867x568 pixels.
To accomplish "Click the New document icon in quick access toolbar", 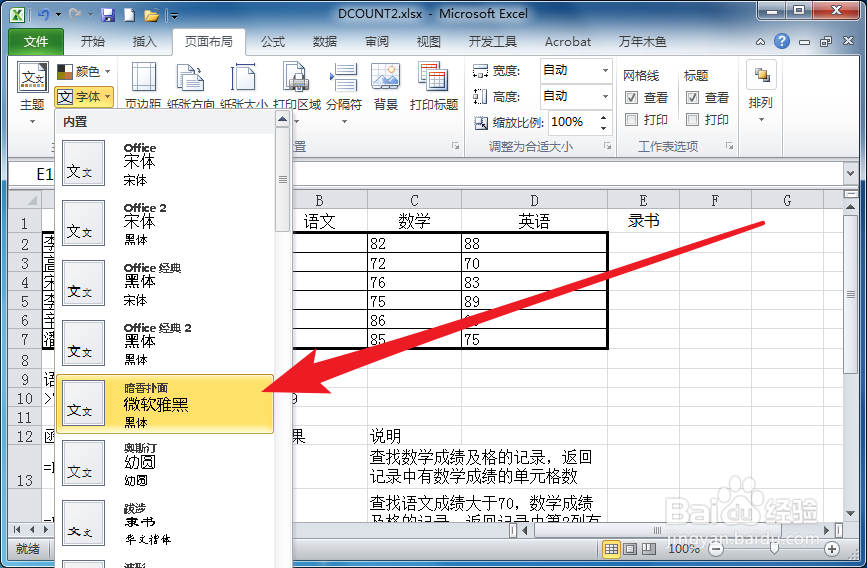I will click(x=129, y=15).
